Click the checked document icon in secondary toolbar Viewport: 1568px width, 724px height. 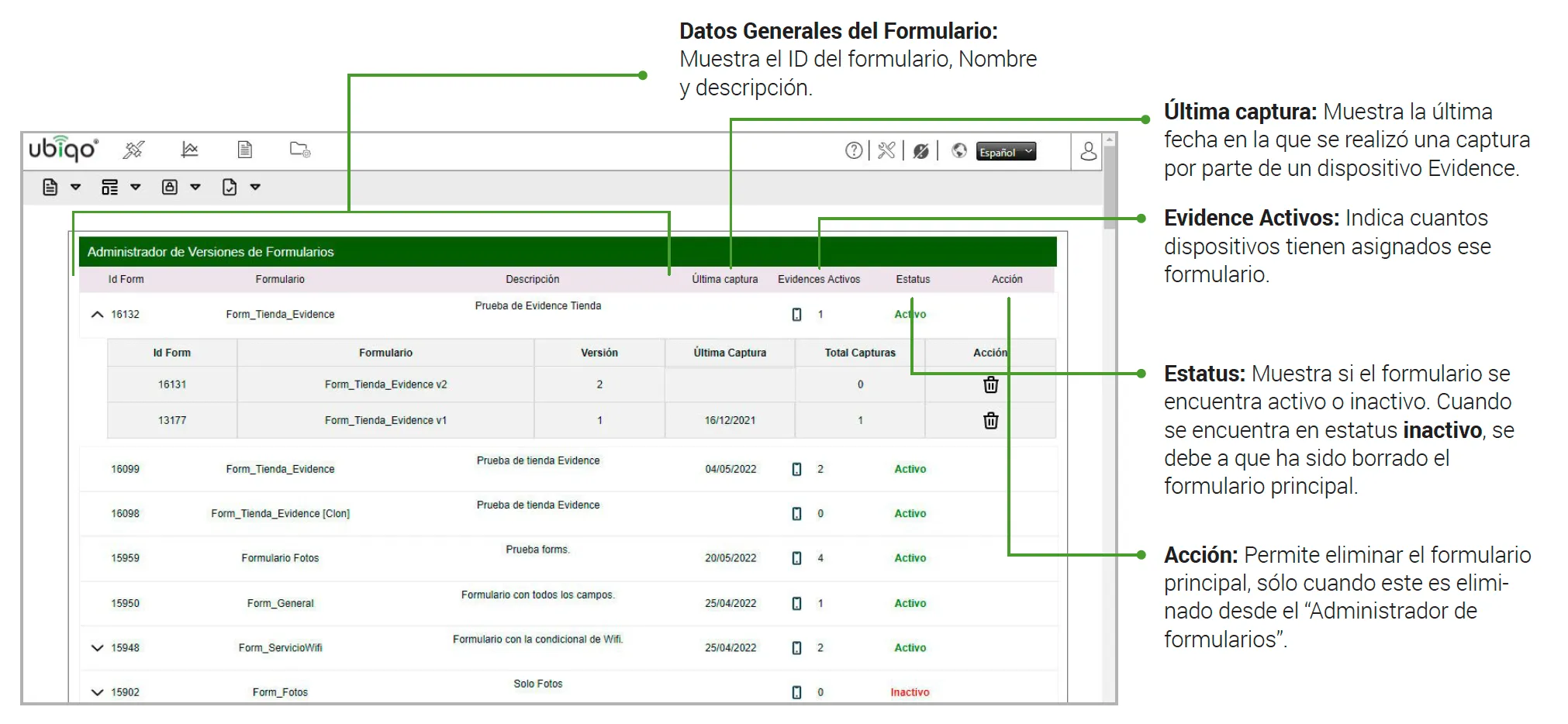(x=230, y=187)
